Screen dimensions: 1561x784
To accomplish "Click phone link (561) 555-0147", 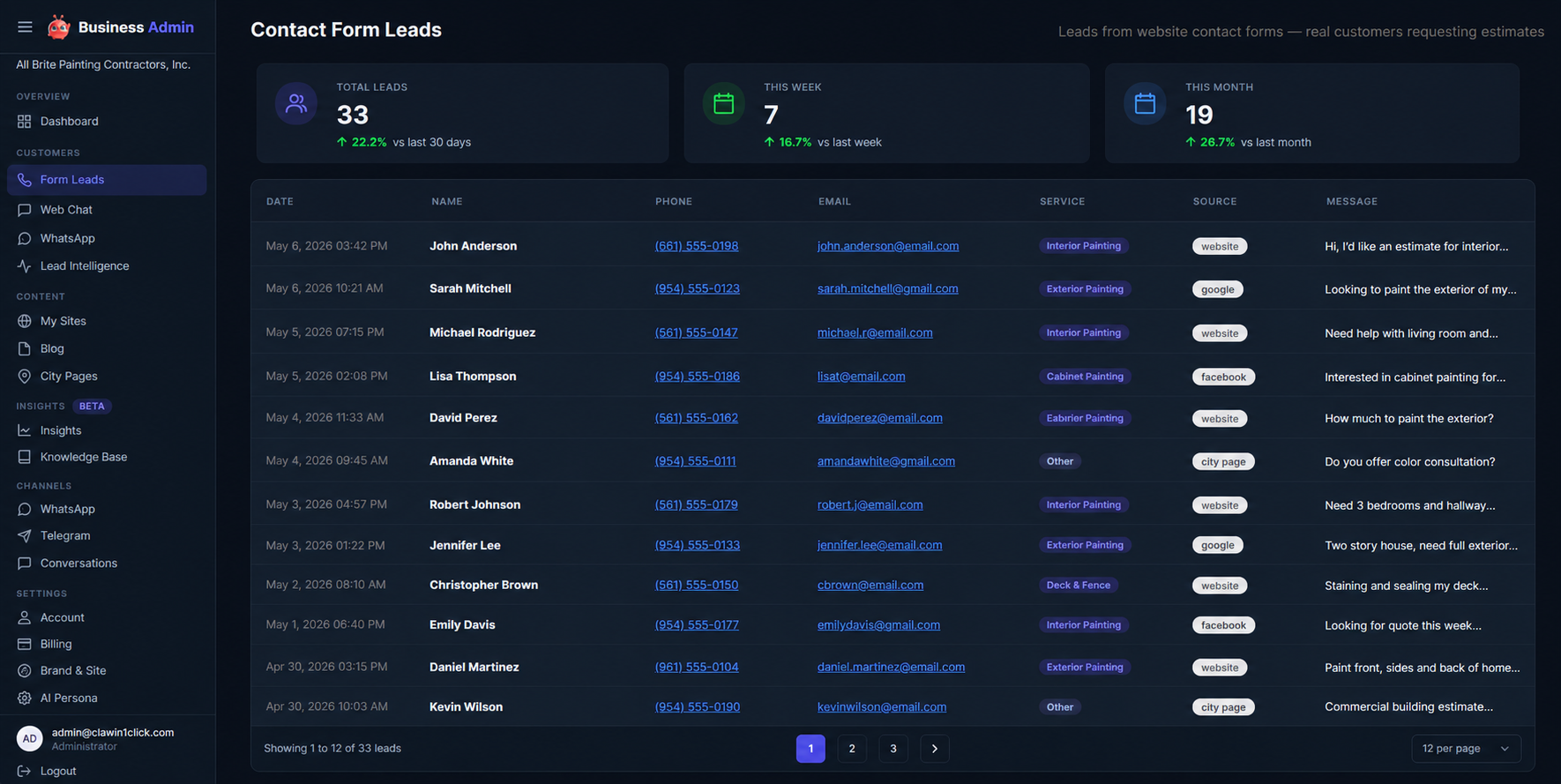I will tap(696, 332).
